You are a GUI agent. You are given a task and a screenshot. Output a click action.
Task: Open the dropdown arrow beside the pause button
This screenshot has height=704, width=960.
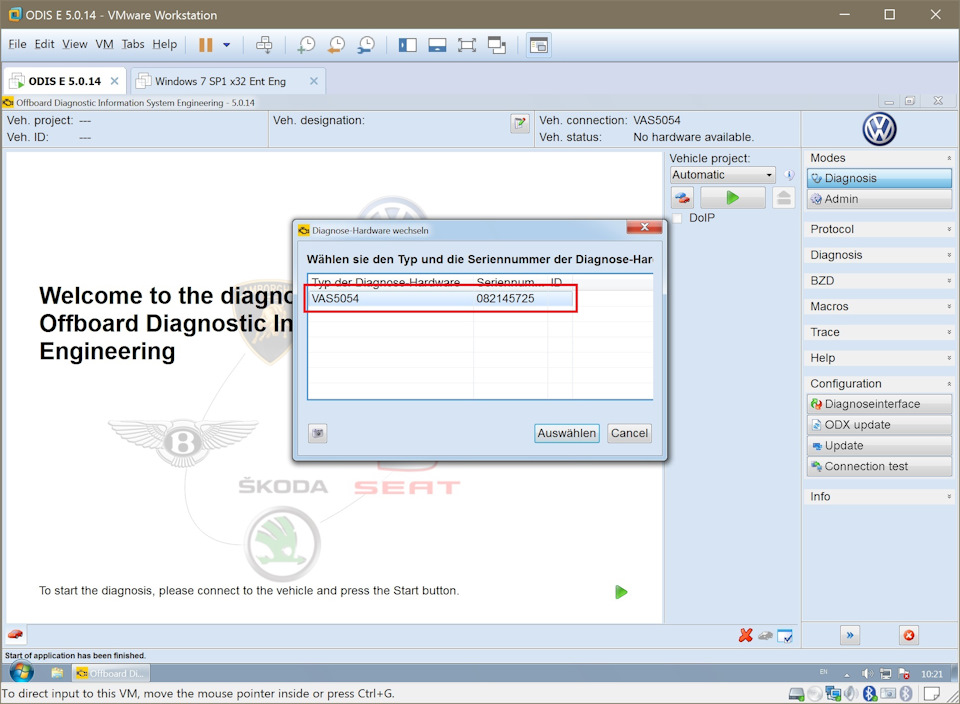point(227,45)
